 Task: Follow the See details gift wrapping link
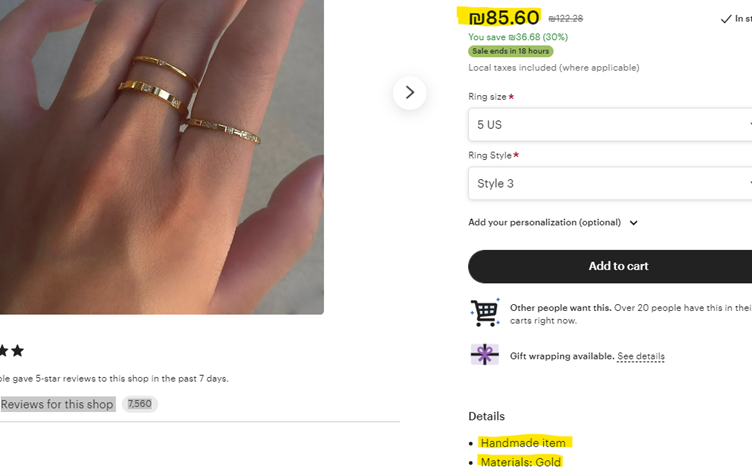coord(640,356)
